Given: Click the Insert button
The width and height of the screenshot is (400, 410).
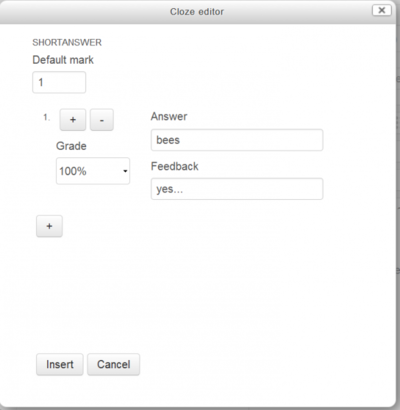Looking at the screenshot, I should [60, 364].
